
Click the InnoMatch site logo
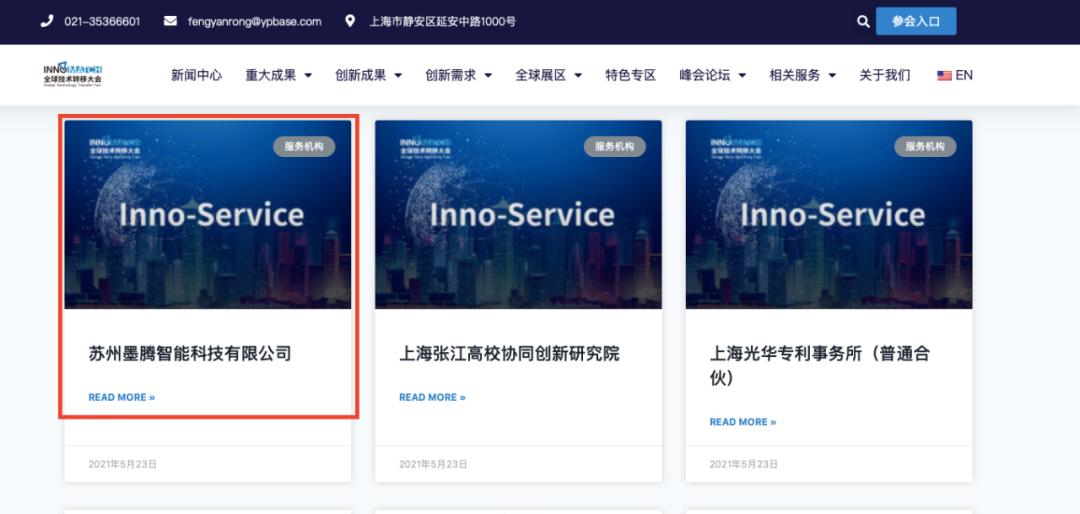[73, 75]
